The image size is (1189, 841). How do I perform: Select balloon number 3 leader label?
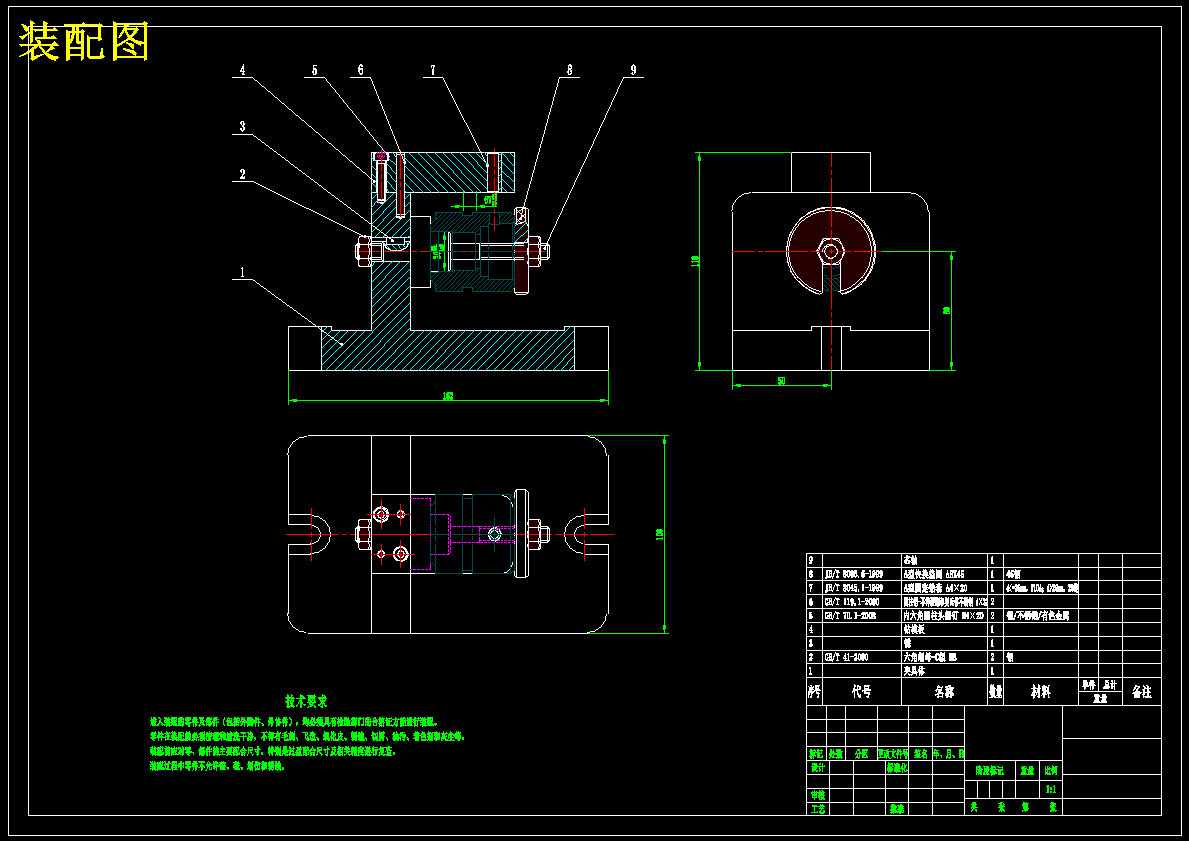coord(243,126)
